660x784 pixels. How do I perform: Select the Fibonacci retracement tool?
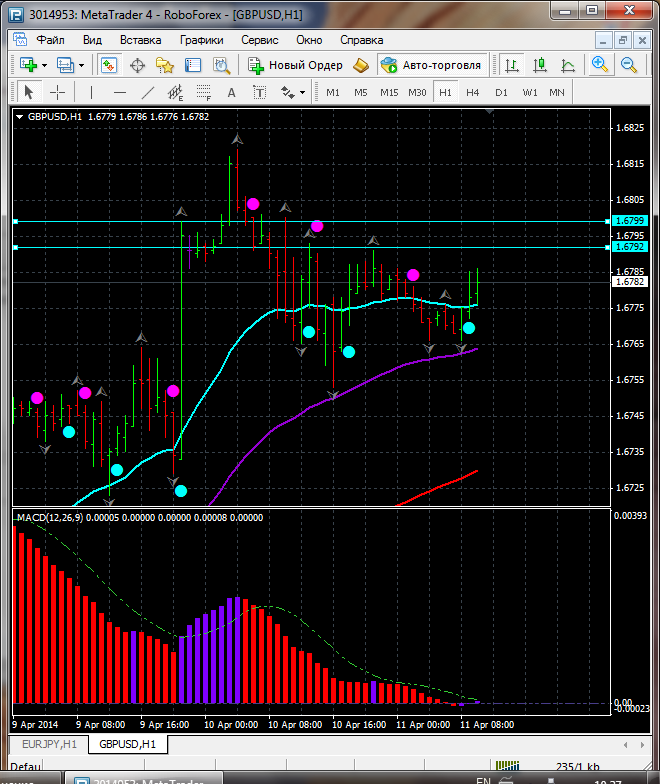[x=205, y=92]
